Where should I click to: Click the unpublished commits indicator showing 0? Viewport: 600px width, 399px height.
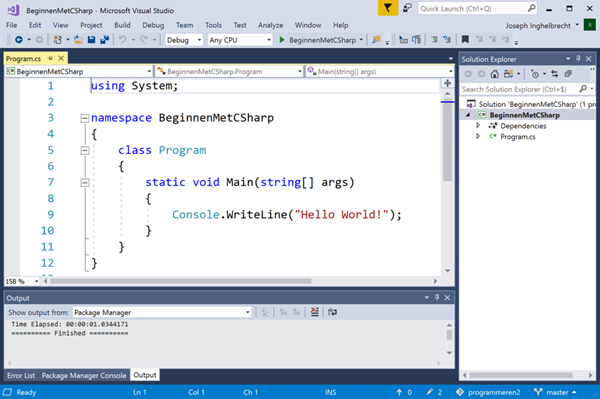(x=404, y=392)
